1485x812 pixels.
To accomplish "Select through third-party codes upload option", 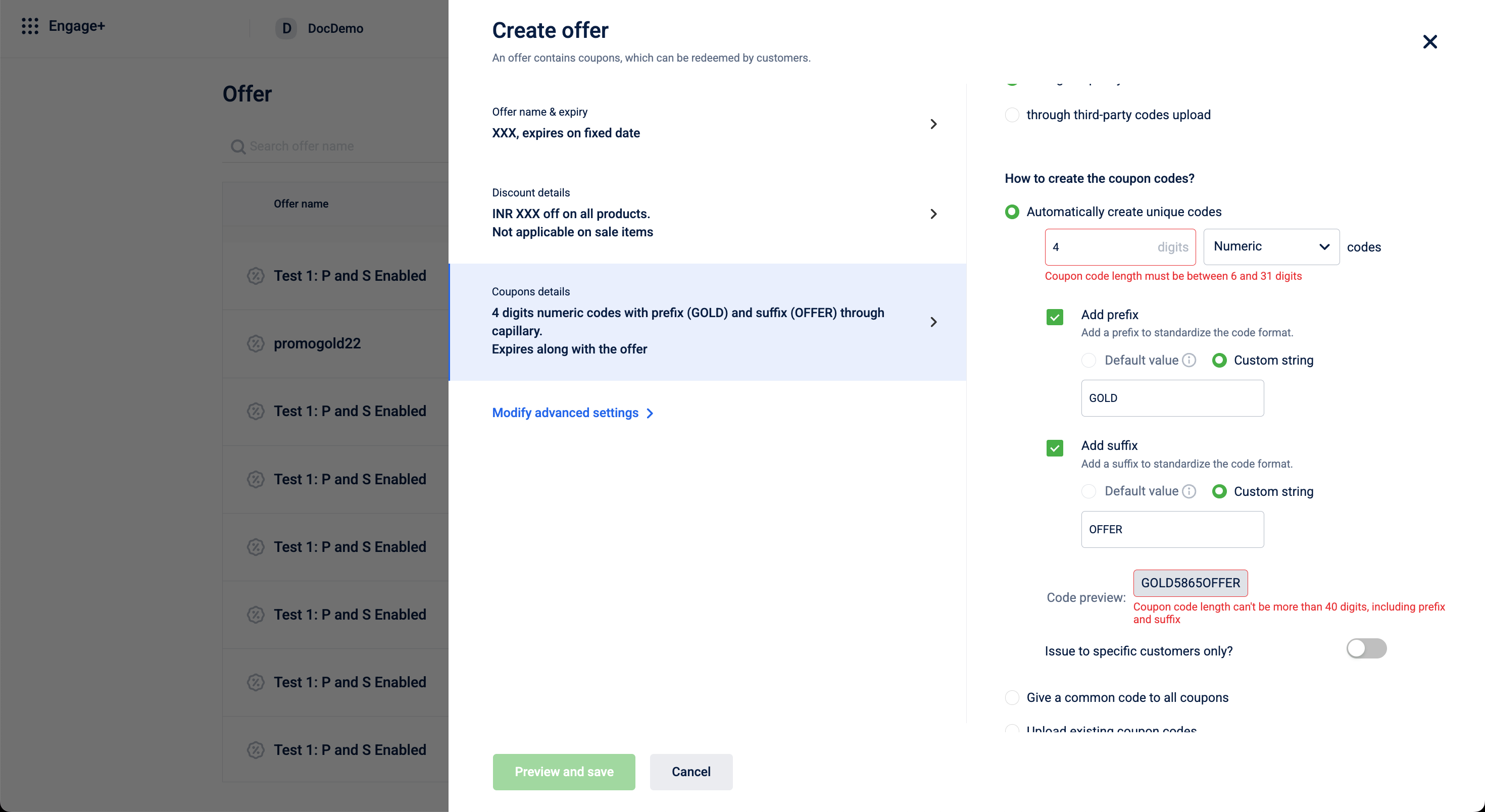I will pyautogui.click(x=1012, y=115).
